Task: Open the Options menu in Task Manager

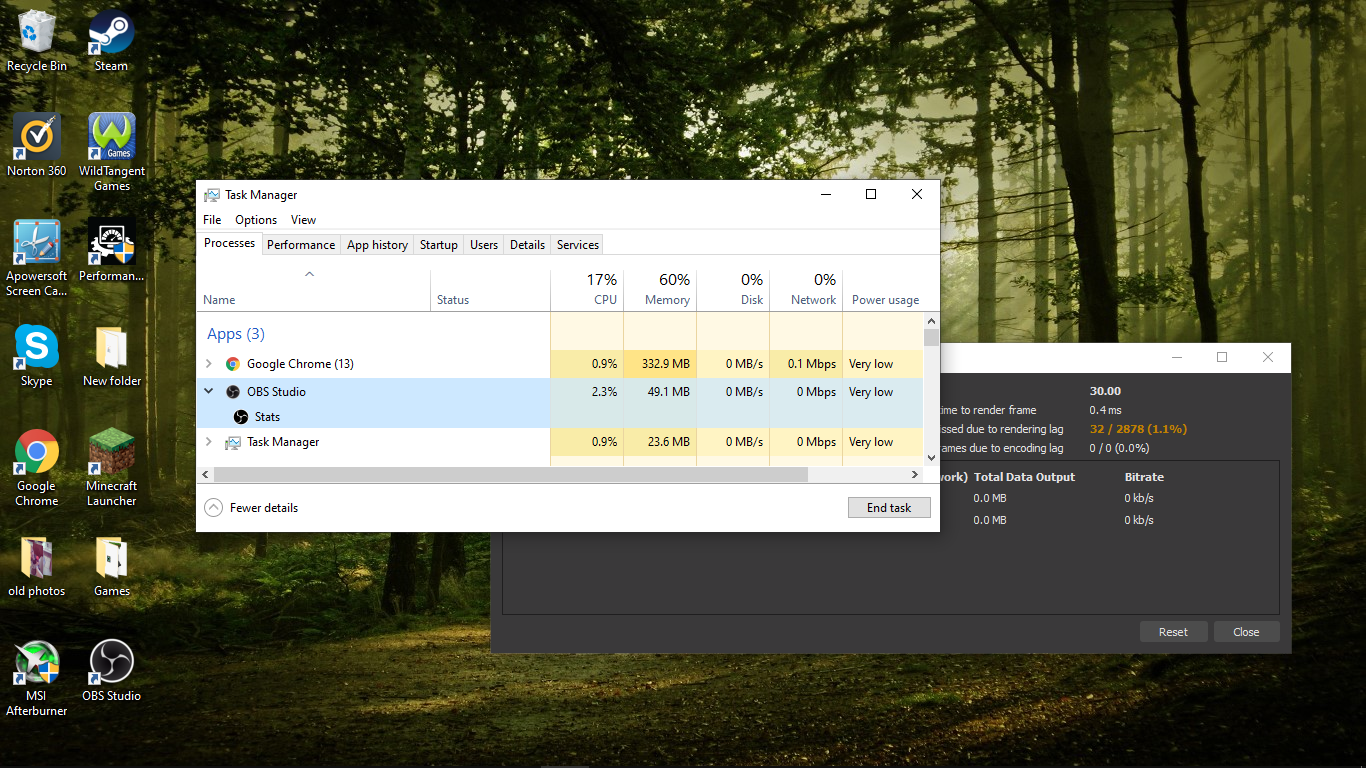Action: (256, 220)
